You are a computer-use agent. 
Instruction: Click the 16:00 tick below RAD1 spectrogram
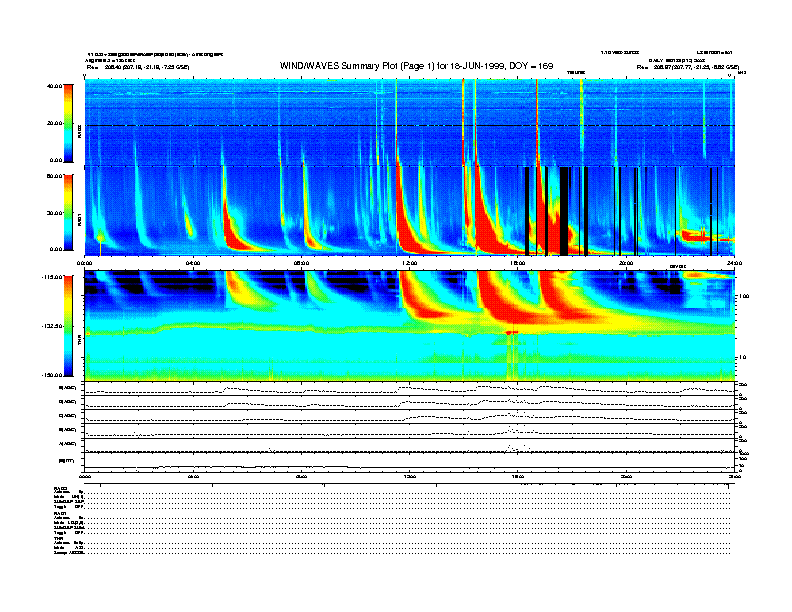[518, 263]
